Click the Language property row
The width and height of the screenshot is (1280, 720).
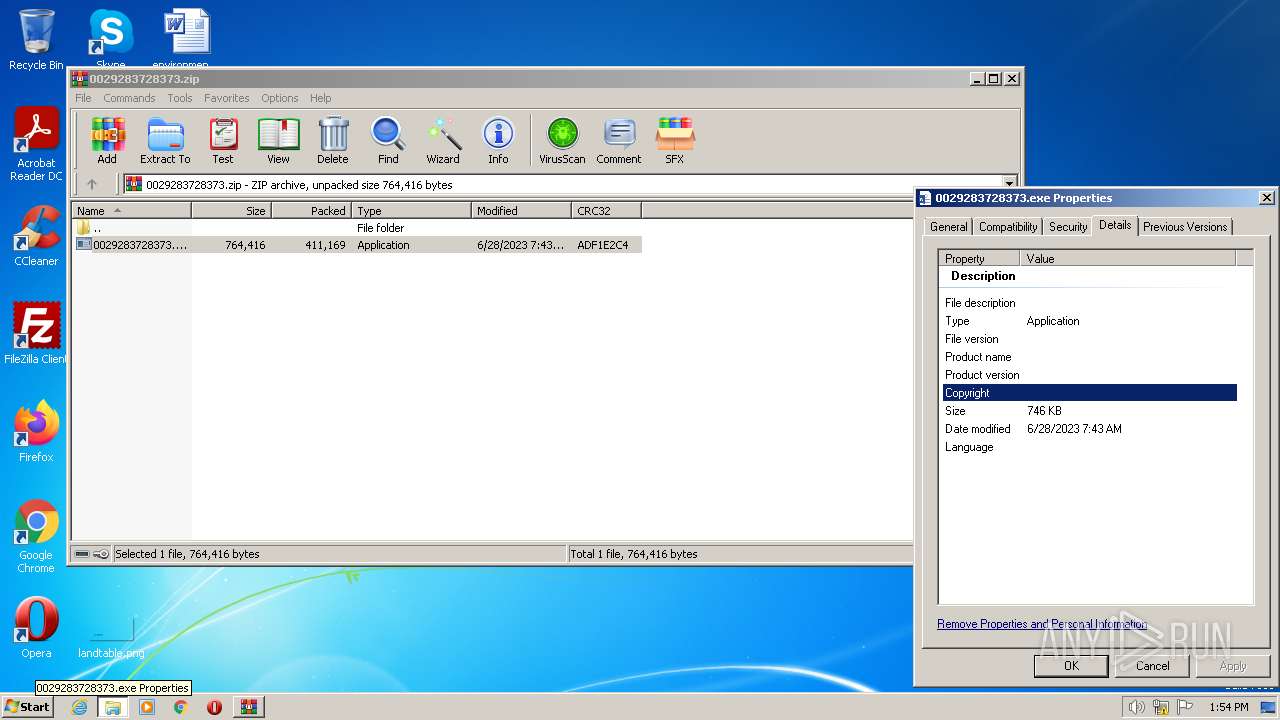tap(1090, 447)
